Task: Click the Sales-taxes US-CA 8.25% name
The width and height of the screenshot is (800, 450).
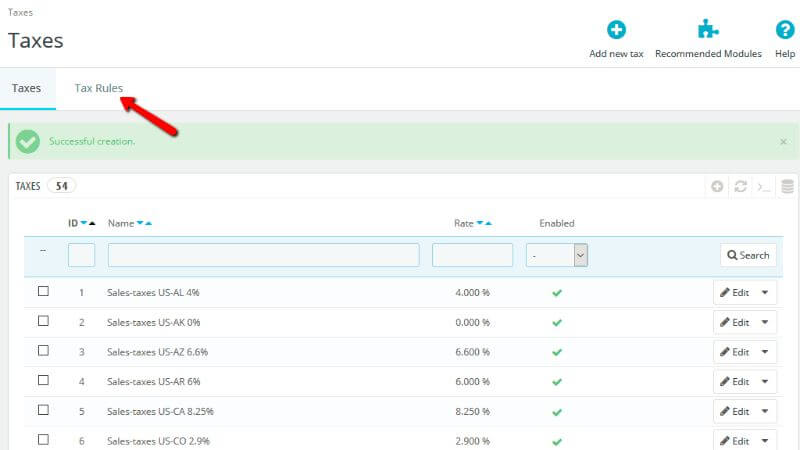Action: point(160,411)
